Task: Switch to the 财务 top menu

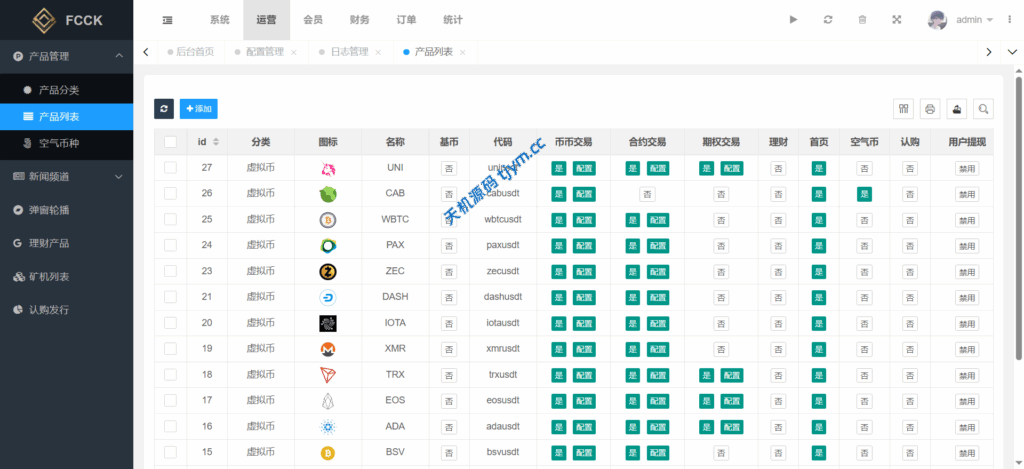Action: (x=360, y=20)
